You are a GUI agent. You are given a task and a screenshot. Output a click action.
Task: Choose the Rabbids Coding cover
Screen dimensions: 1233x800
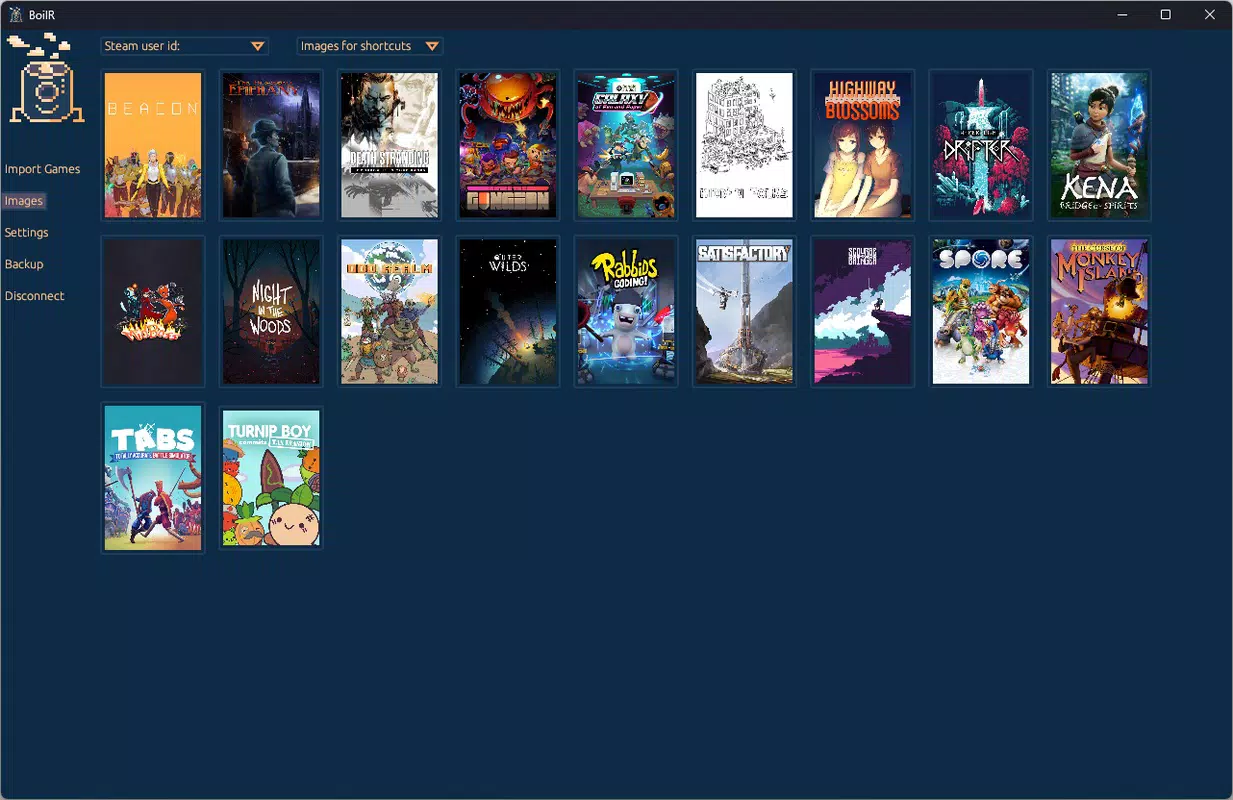tap(626, 311)
